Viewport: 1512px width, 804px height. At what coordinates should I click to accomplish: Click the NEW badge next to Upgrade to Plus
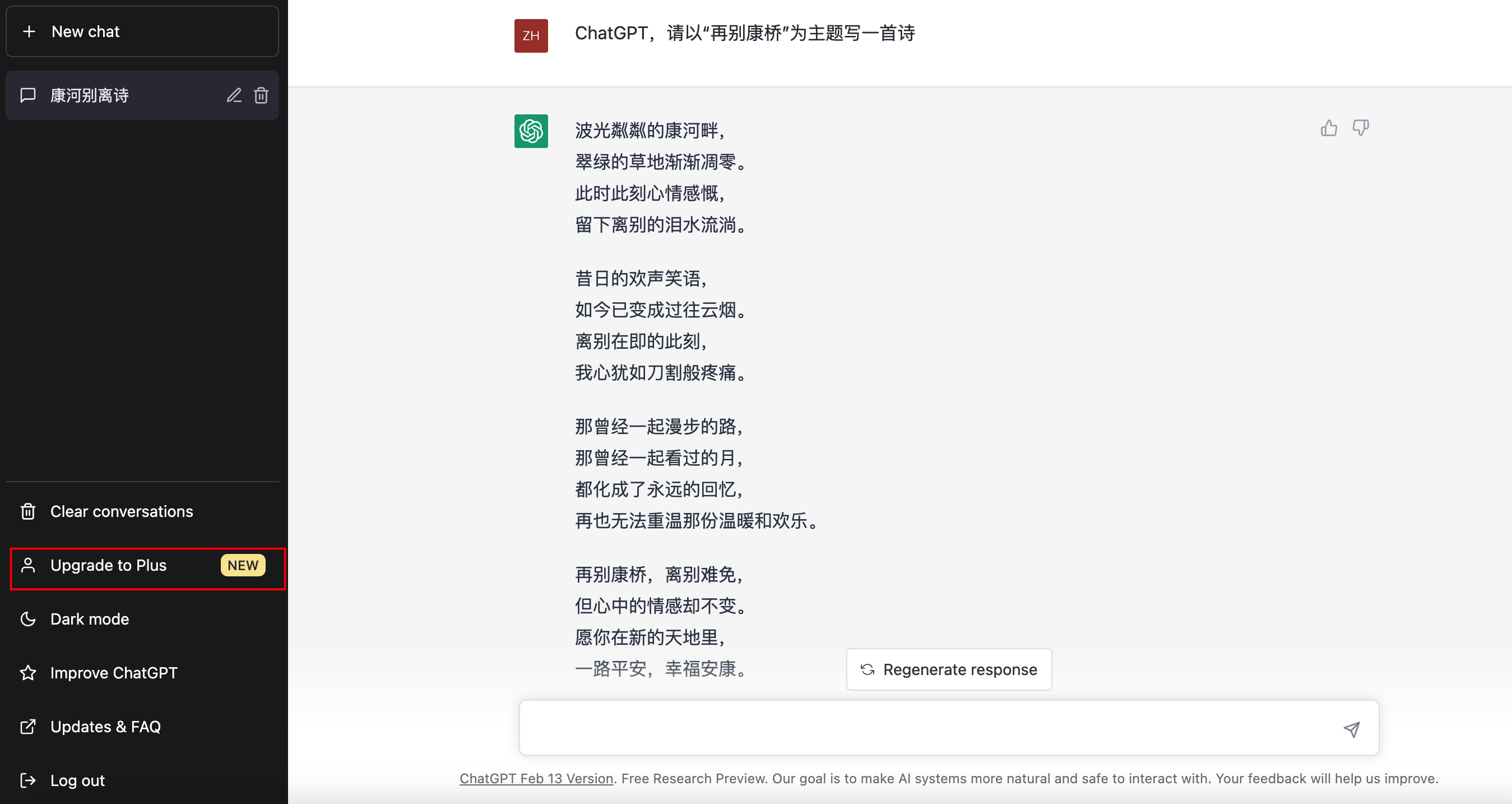tap(243, 566)
